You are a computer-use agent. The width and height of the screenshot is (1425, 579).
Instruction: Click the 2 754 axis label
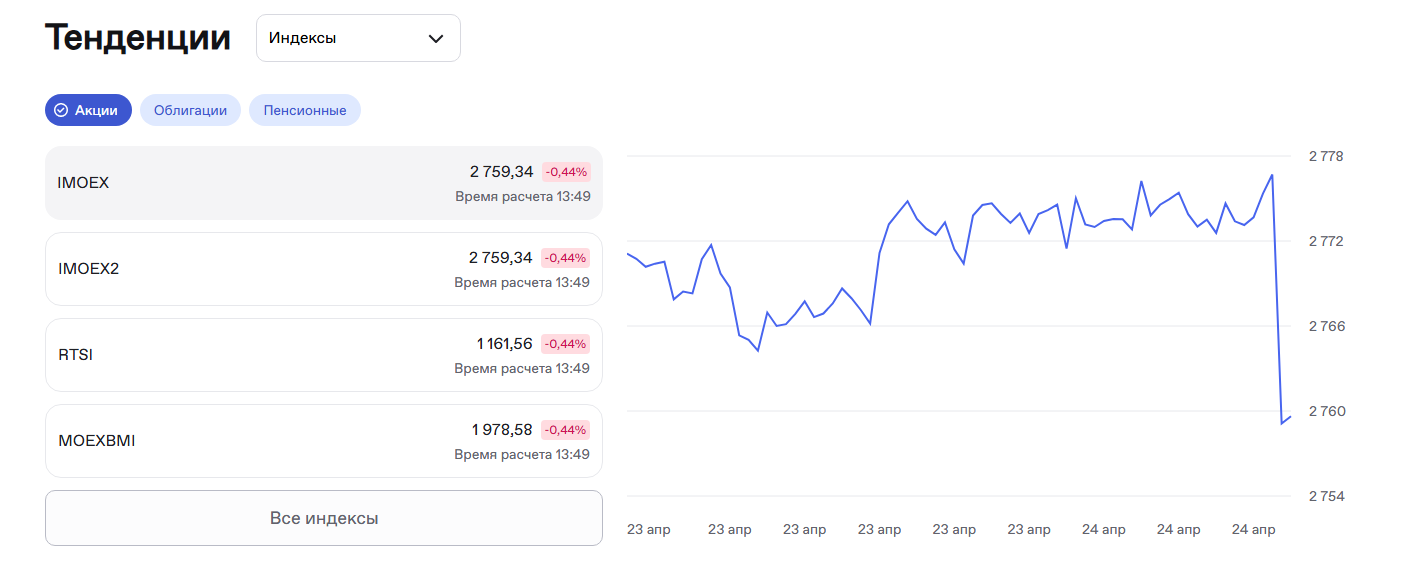1326,496
